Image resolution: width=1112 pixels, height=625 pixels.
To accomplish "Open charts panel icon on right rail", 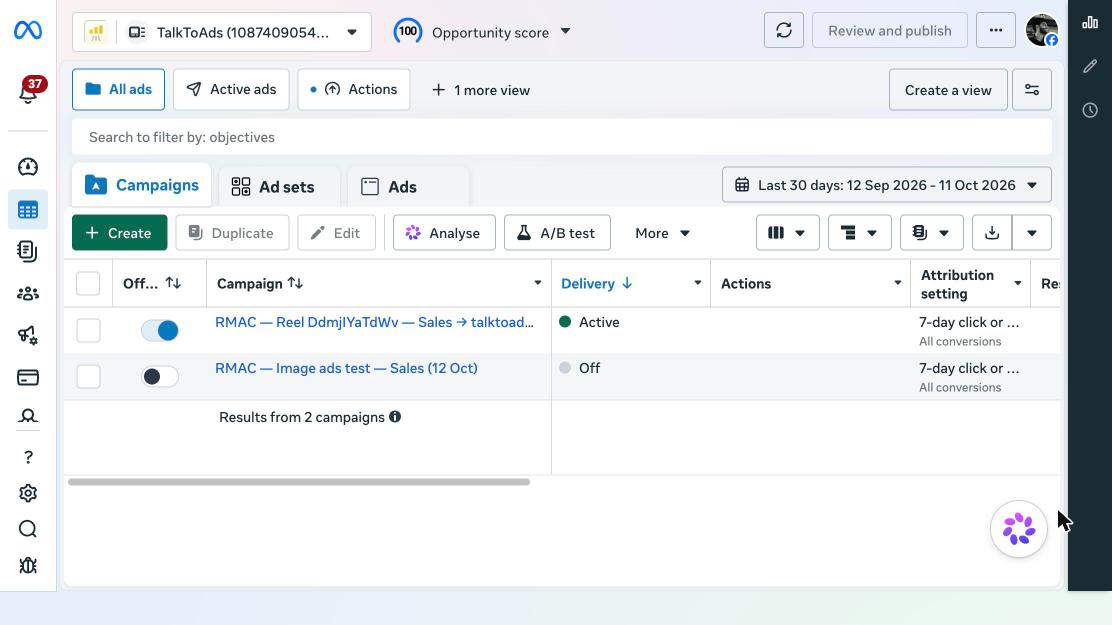I will click(1090, 23).
